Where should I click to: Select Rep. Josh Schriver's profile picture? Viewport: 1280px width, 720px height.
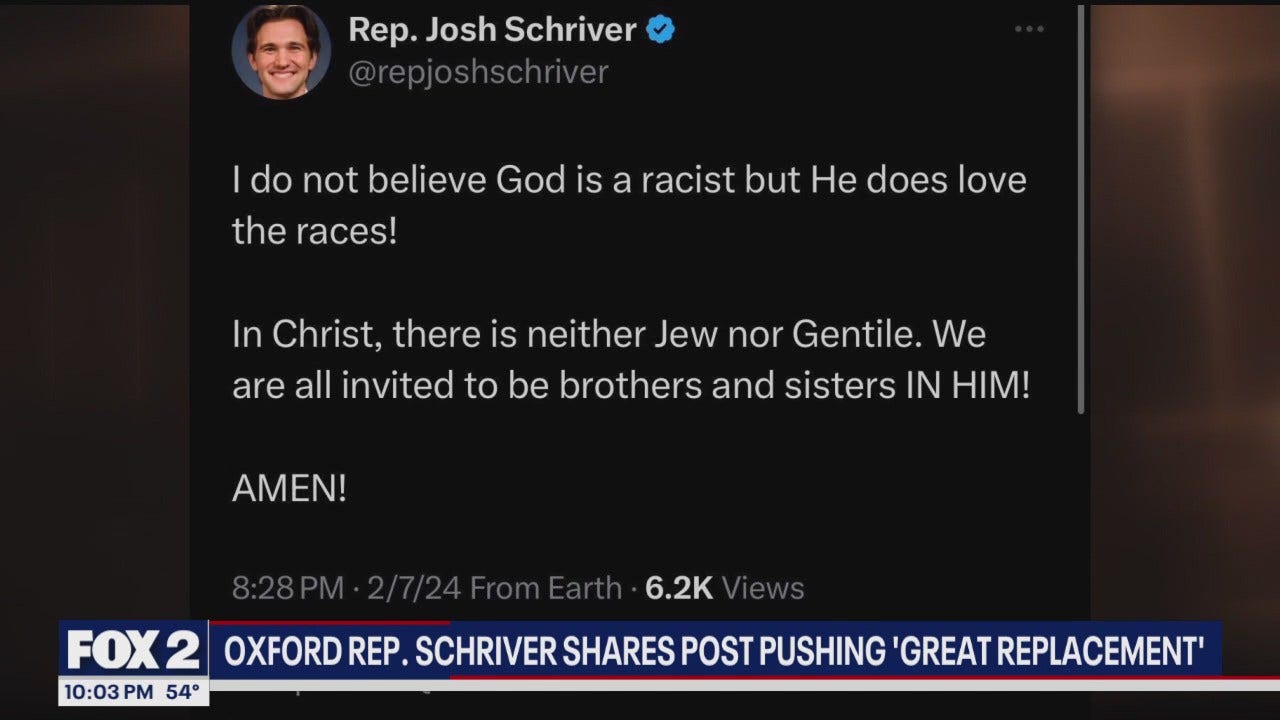pos(281,51)
